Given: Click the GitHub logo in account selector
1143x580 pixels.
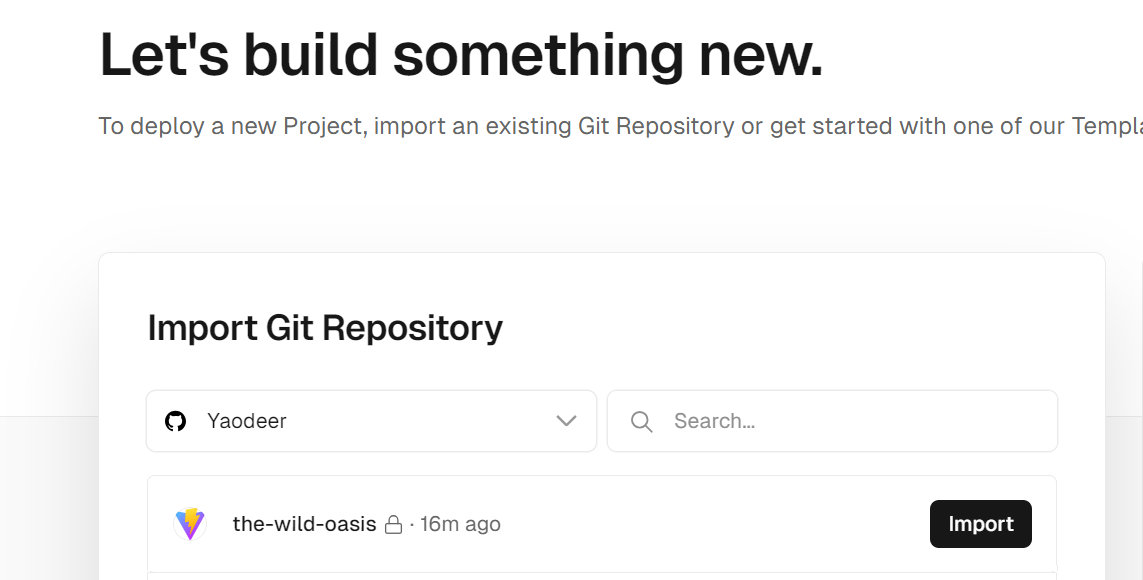Looking at the screenshot, I should 175,421.
